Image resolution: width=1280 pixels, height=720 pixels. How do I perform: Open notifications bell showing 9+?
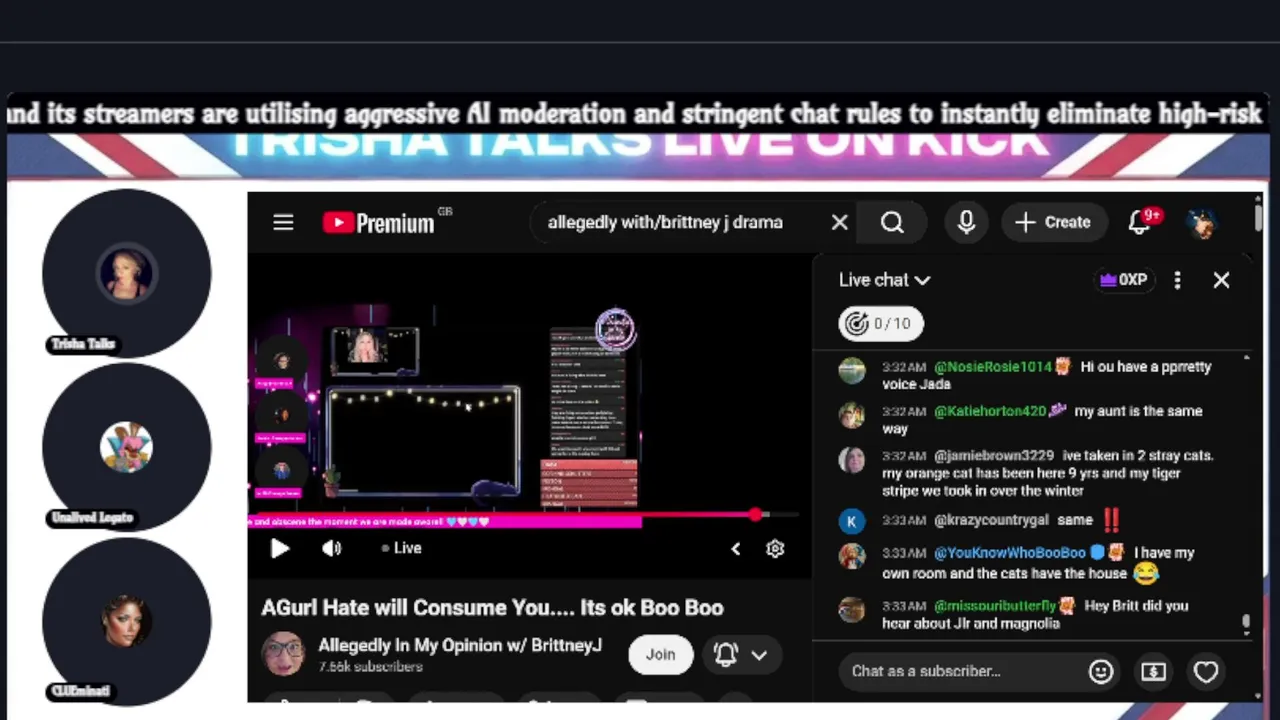[x=1142, y=222]
